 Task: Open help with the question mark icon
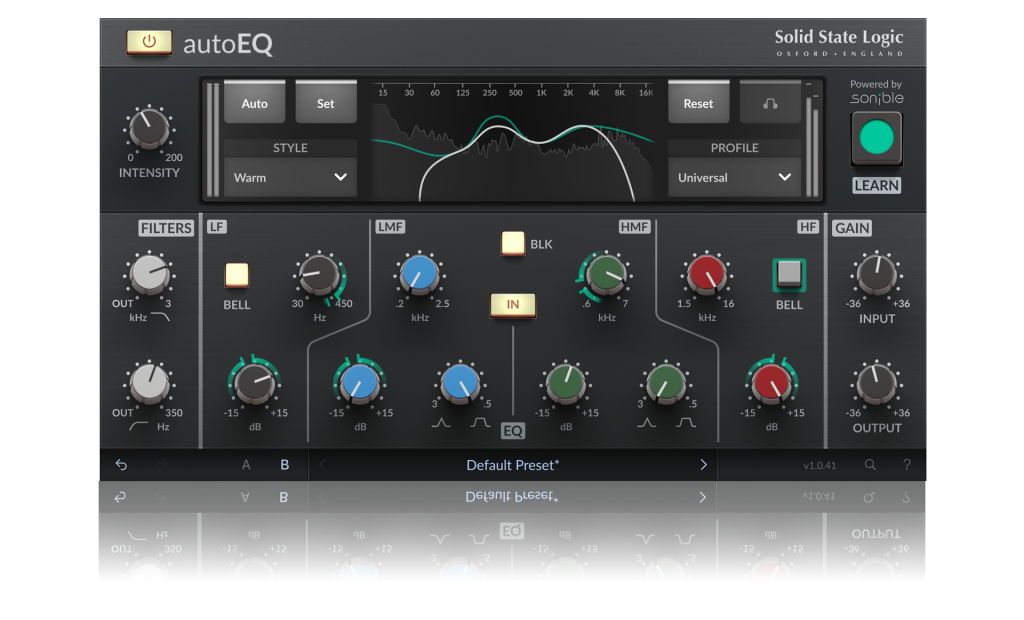click(x=906, y=465)
